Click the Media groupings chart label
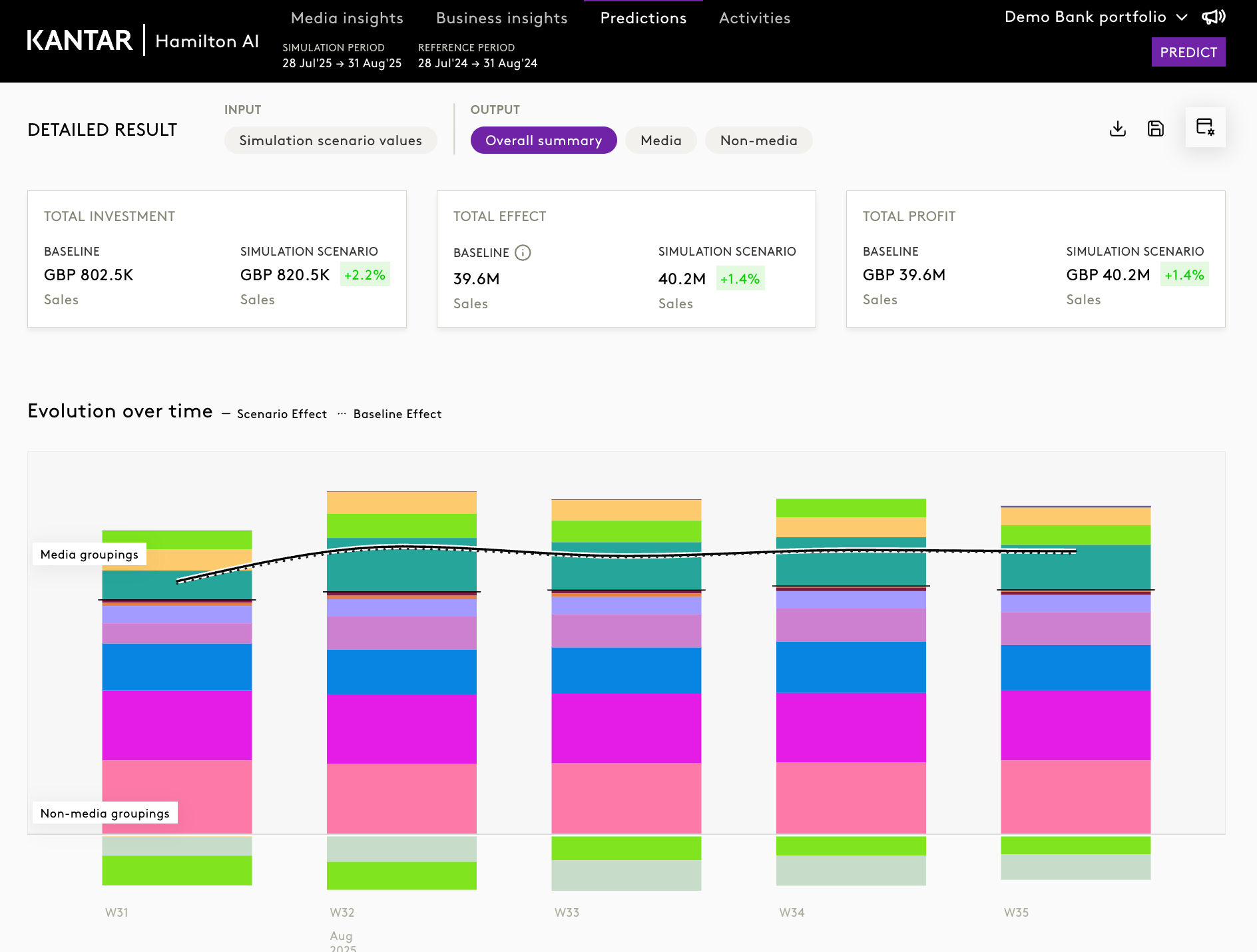 (89, 555)
